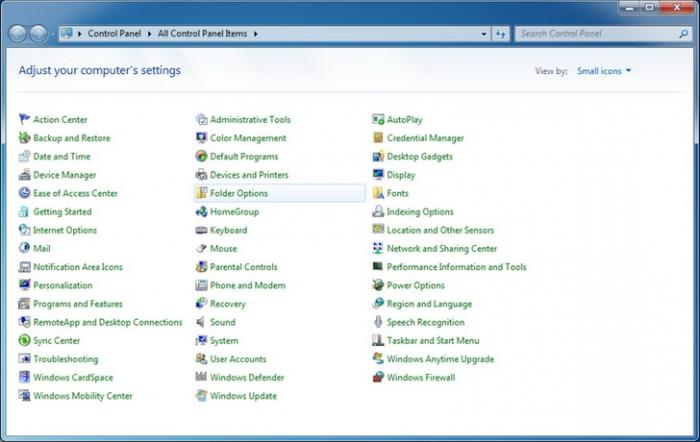Open Windows Anytime Upgrade link
This screenshot has width=700, height=442.
tap(440, 359)
